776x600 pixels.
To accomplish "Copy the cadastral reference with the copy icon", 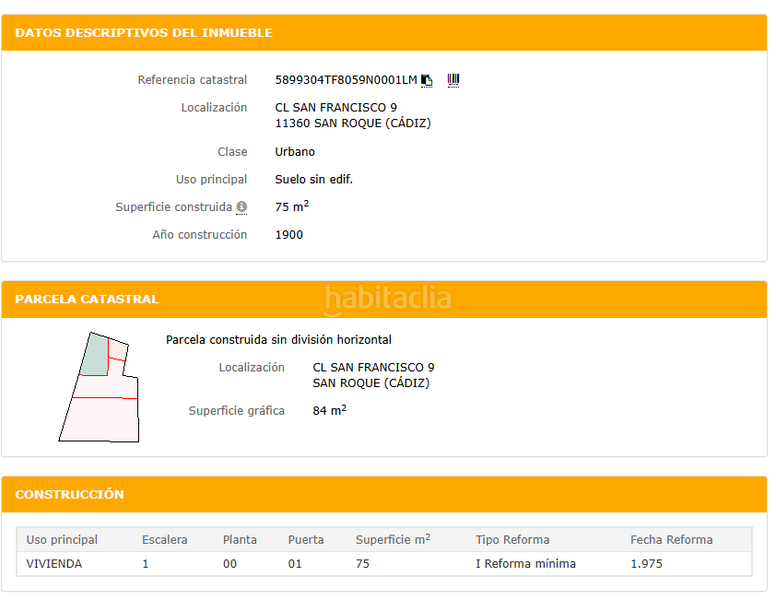I will point(427,80).
